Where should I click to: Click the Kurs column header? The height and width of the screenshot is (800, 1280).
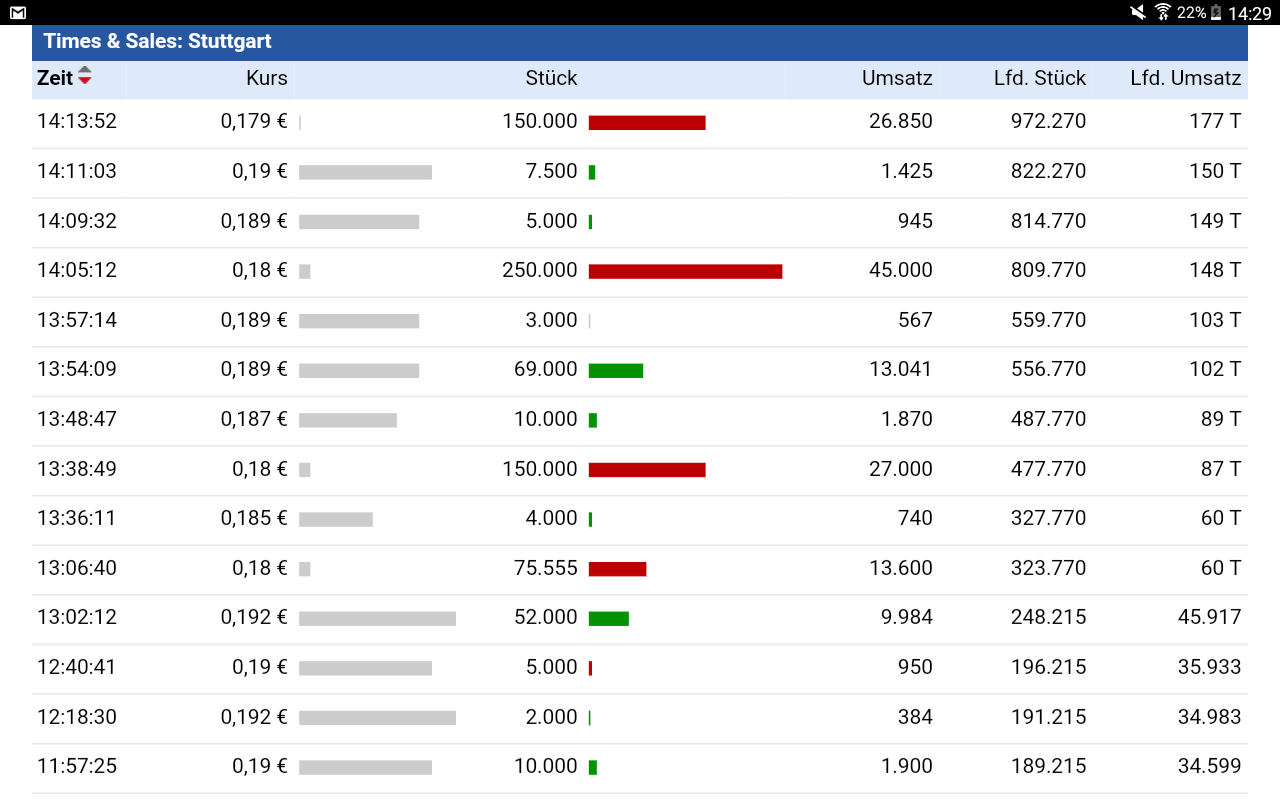pyautogui.click(x=267, y=78)
